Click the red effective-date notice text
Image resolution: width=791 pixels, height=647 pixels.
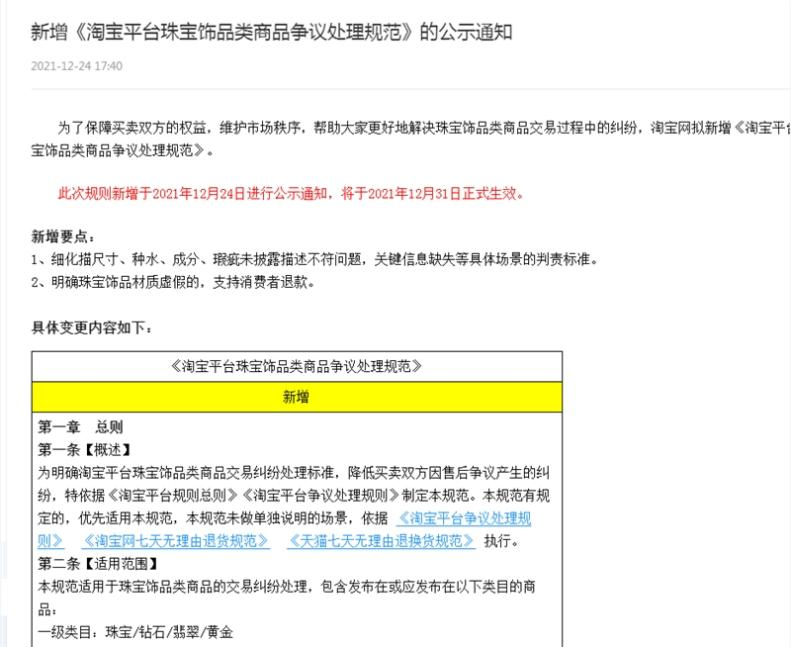coord(290,194)
